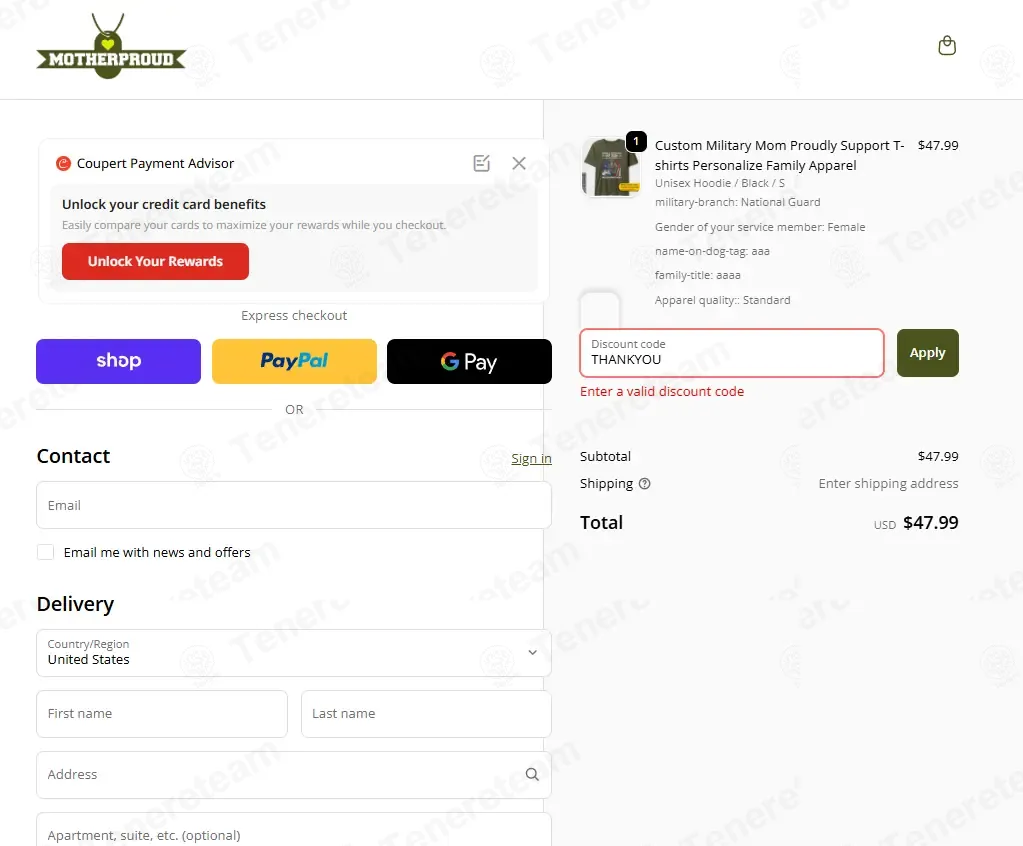Click the Enter shipping address text
Image resolution: width=1023 pixels, height=846 pixels.
(x=888, y=484)
